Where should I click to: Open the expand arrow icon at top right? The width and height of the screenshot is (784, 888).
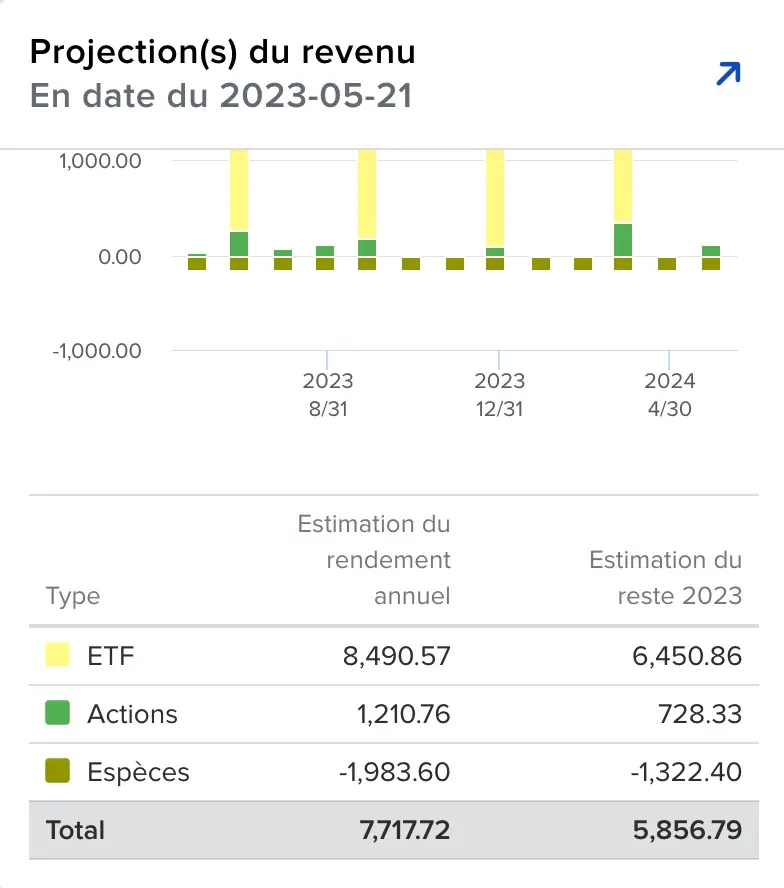[x=728, y=74]
